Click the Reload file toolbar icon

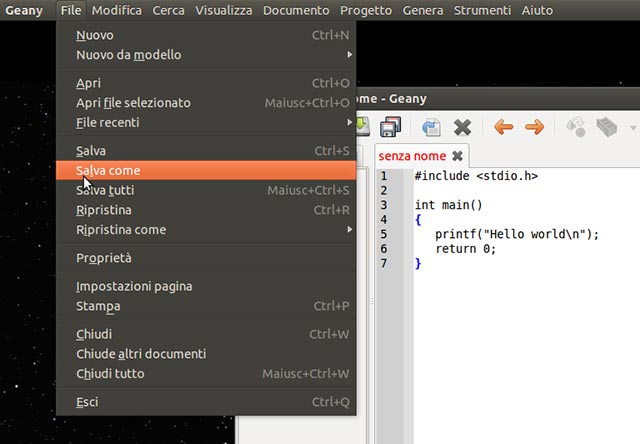[x=431, y=127]
